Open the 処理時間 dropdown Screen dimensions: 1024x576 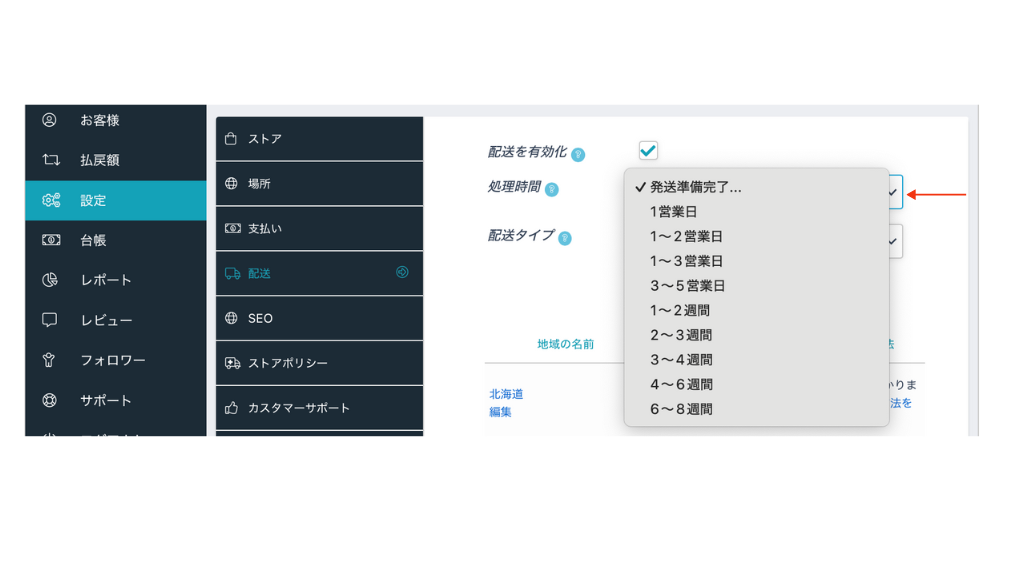pos(892,190)
